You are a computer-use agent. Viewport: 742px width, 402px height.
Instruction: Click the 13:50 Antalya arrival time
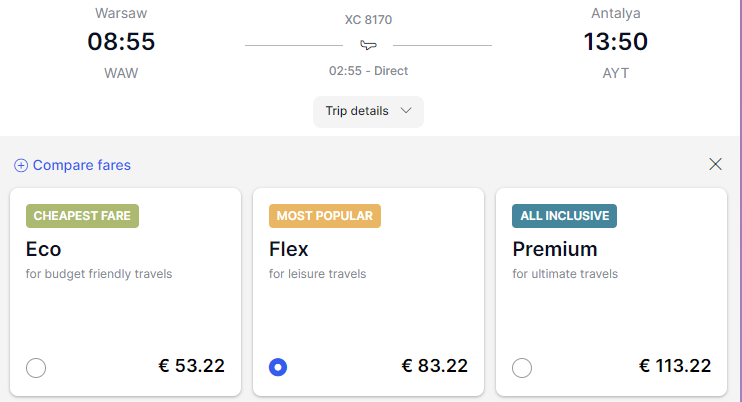tap(616, 42)
